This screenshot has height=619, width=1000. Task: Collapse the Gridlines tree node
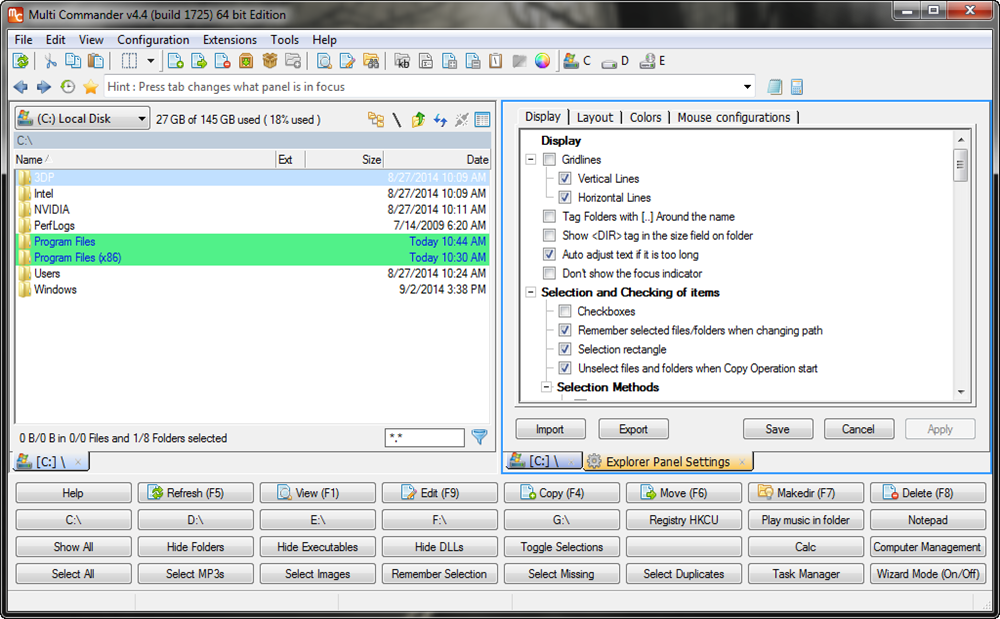531,159
